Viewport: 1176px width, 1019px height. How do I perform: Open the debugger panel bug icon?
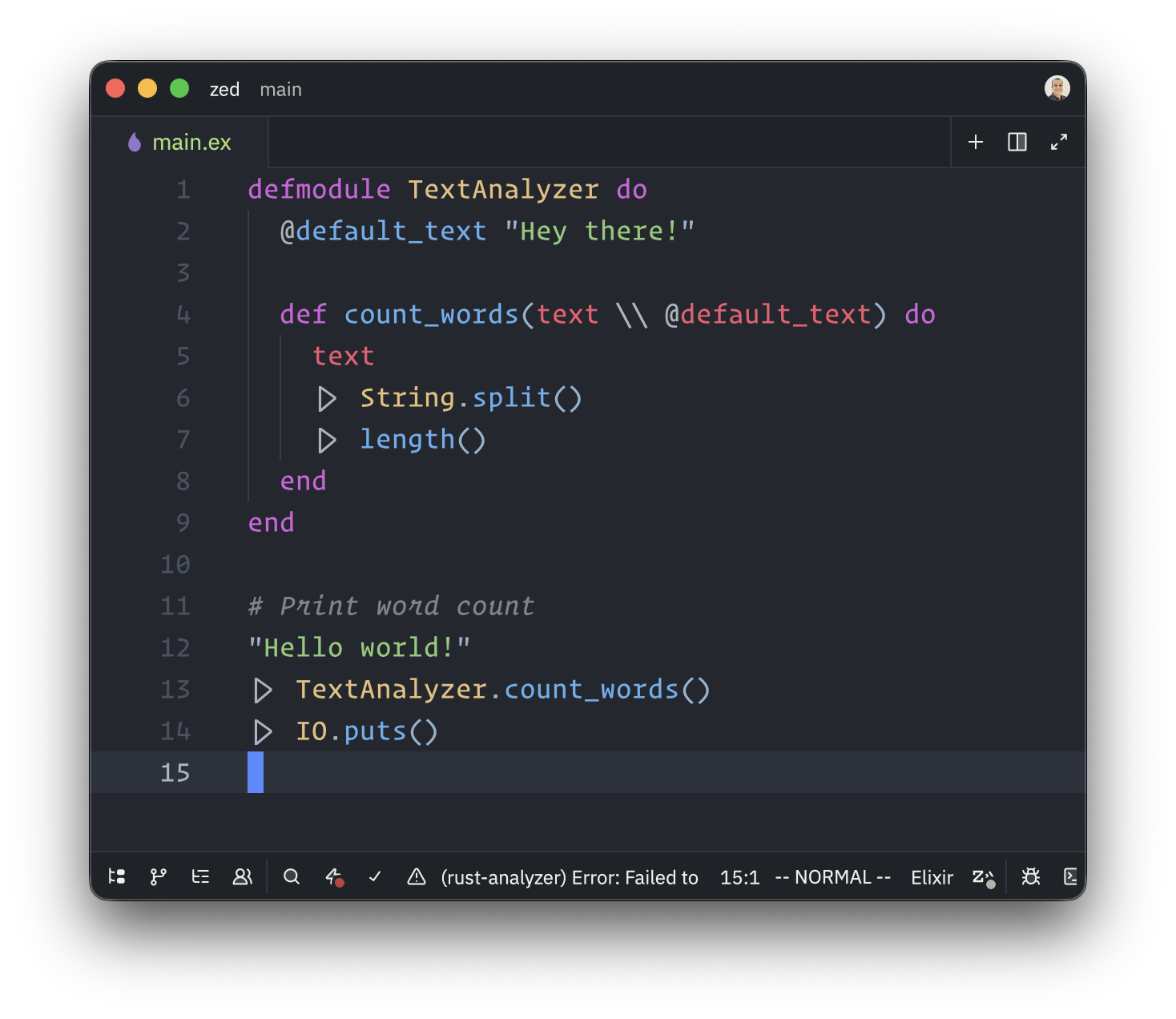(1031, 876)
